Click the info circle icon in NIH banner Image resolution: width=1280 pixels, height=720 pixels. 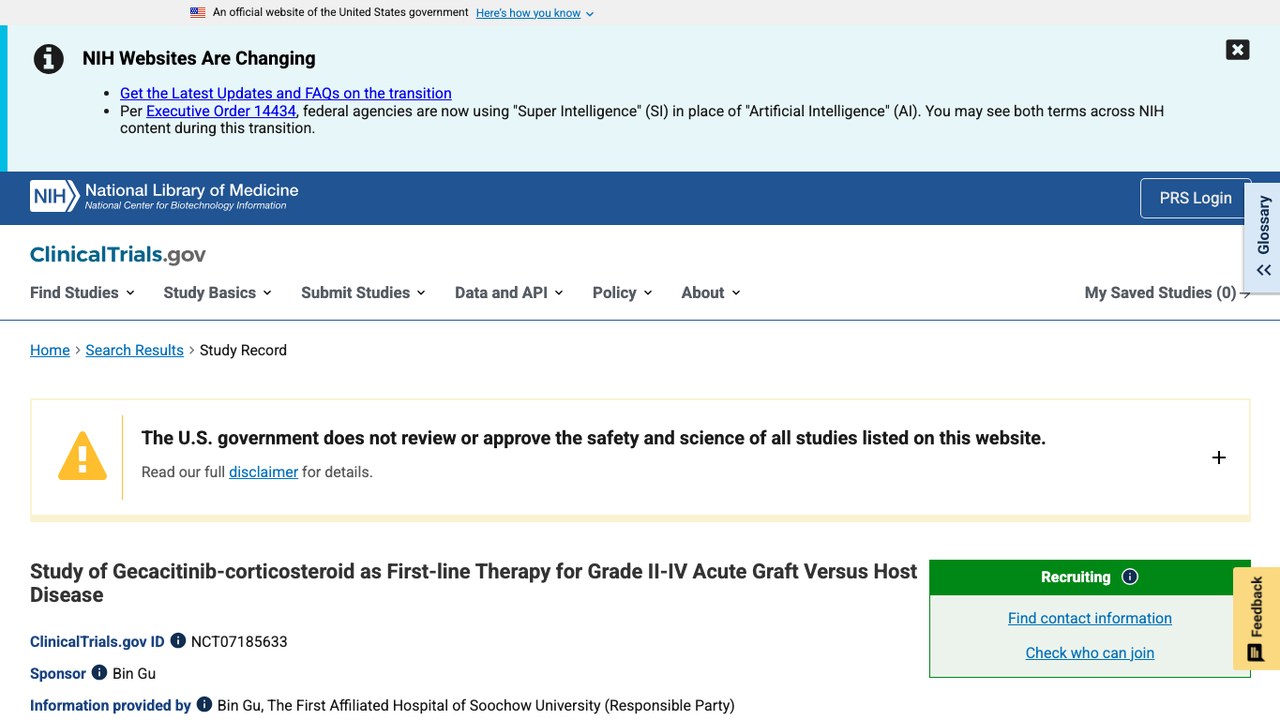pyautogui.click(x=48, y=59)
